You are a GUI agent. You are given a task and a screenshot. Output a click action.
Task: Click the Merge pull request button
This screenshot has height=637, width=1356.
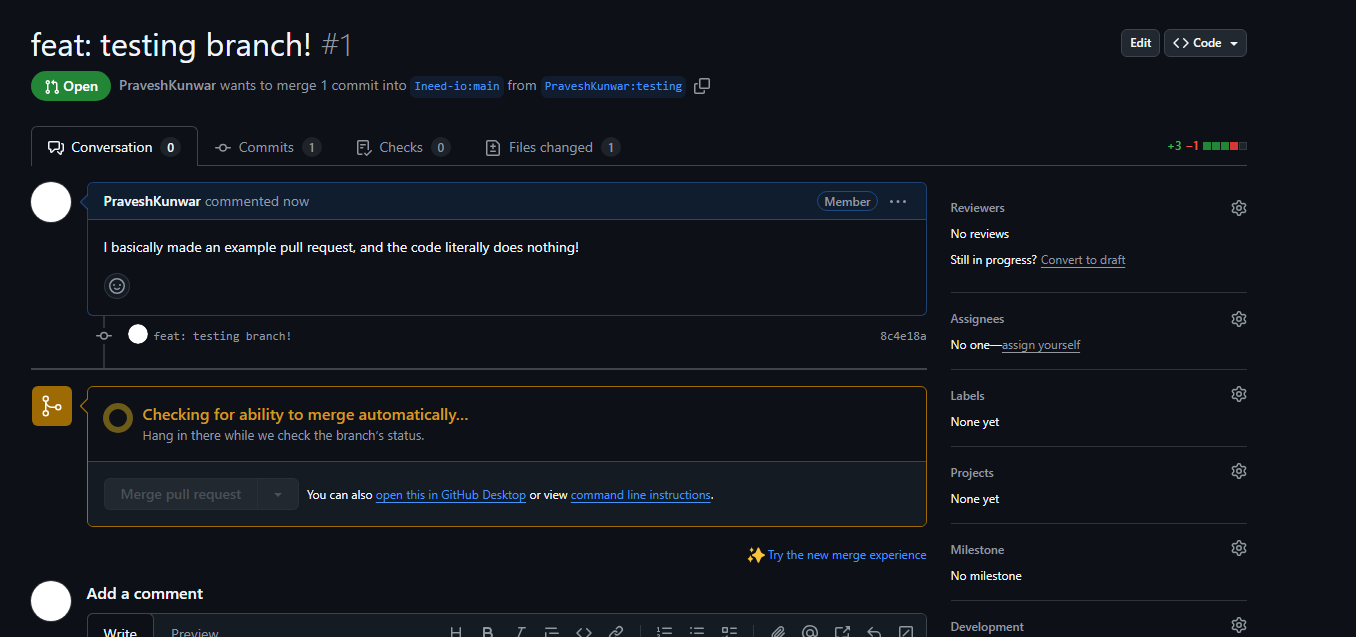[181, 494]
